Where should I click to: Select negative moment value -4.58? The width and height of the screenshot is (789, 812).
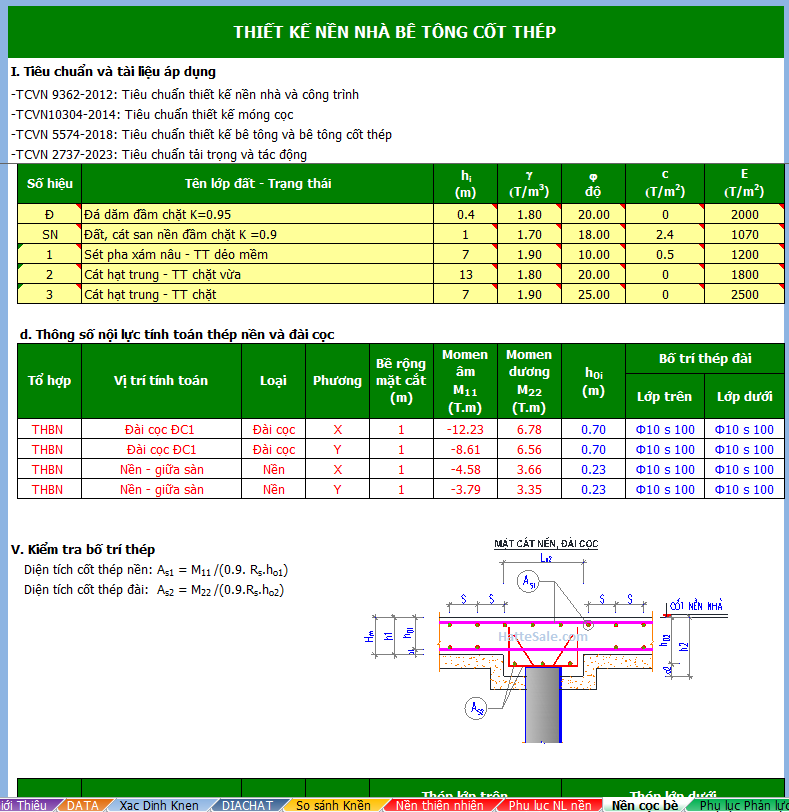(465, 470)
